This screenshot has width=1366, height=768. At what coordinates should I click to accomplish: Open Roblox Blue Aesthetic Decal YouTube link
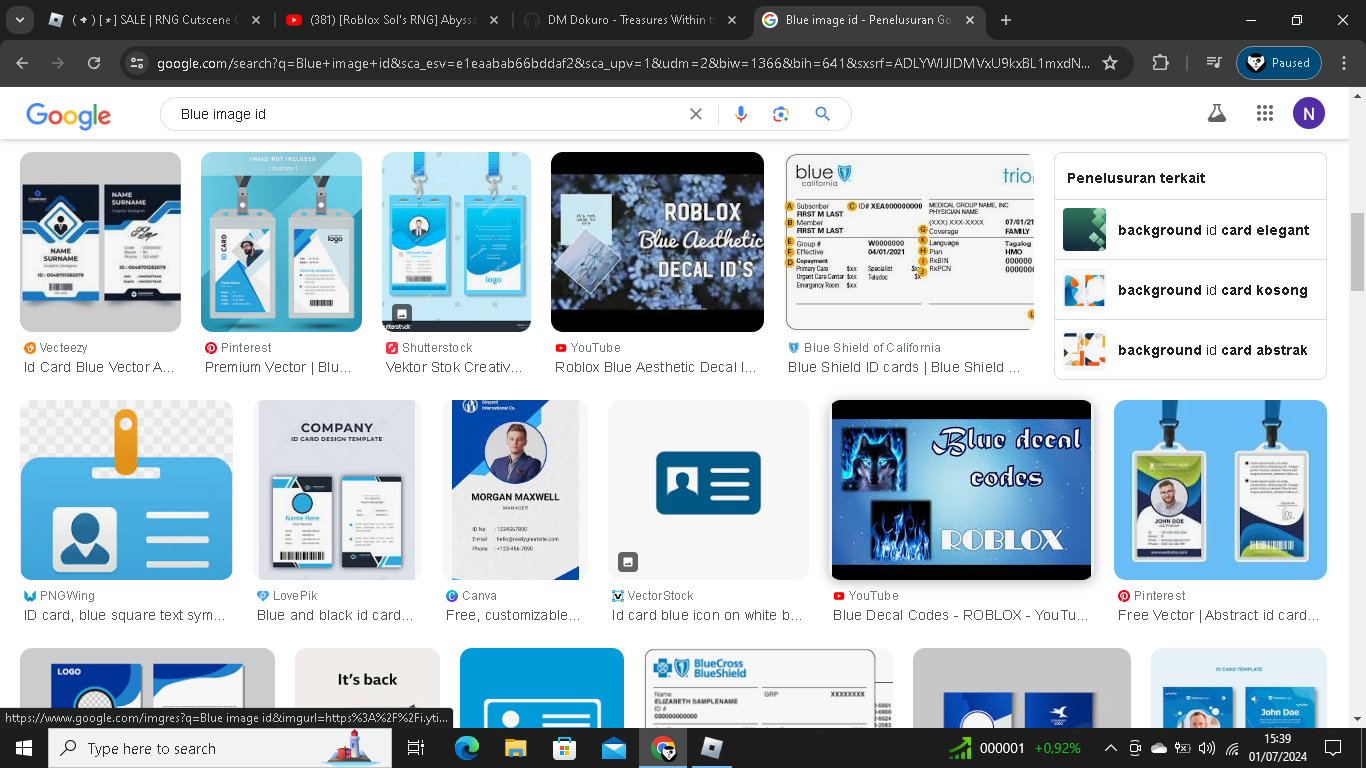[x=656, y=367]
